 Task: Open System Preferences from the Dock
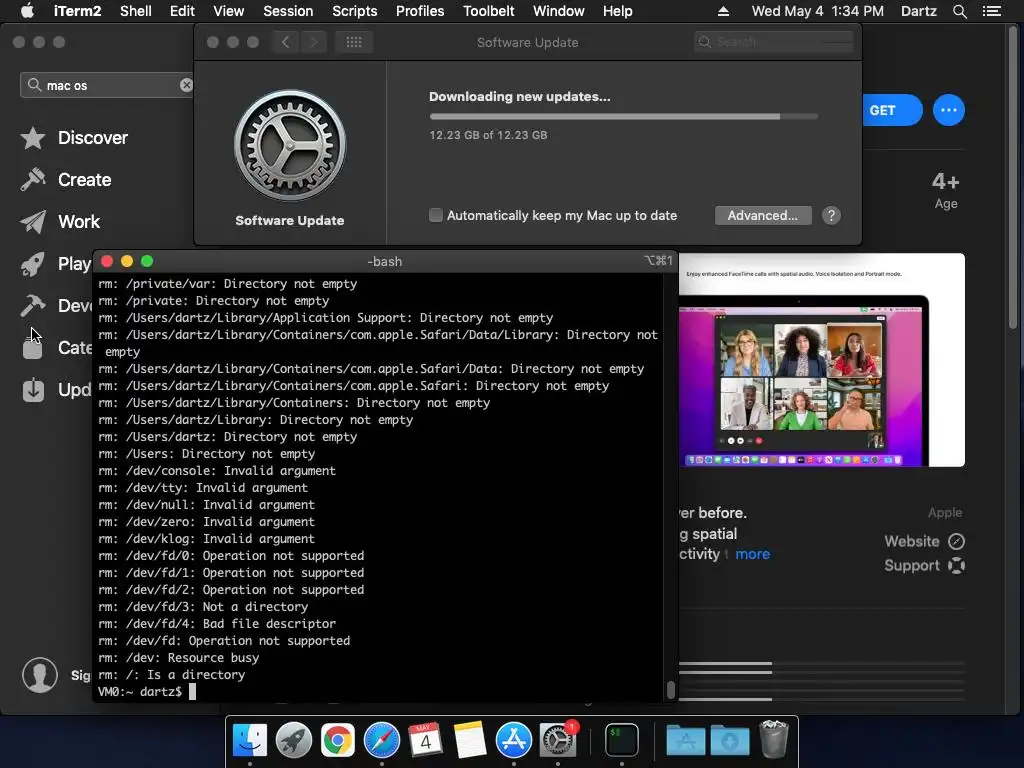coord(558,740)
